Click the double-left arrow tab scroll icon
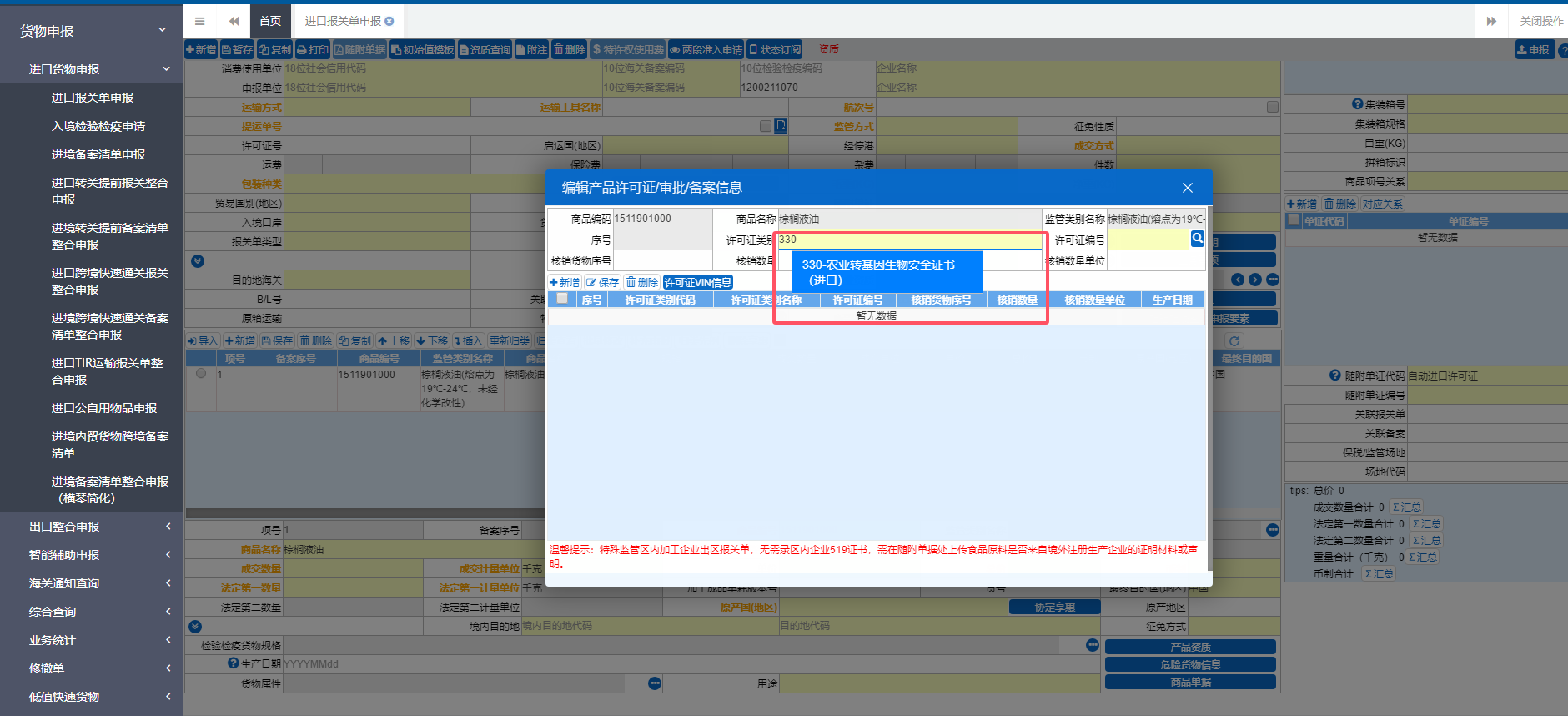The height and width of the screenshot is (716, 1568). (x=234, y=21)
